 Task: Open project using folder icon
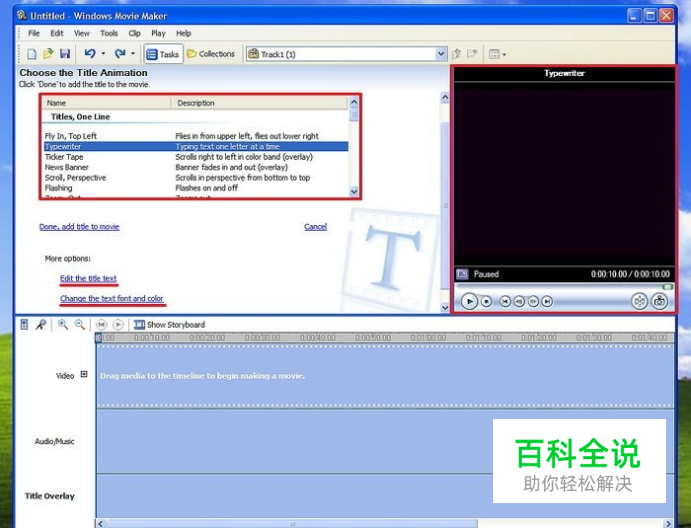pyautogui.click(x=48, y=54)
